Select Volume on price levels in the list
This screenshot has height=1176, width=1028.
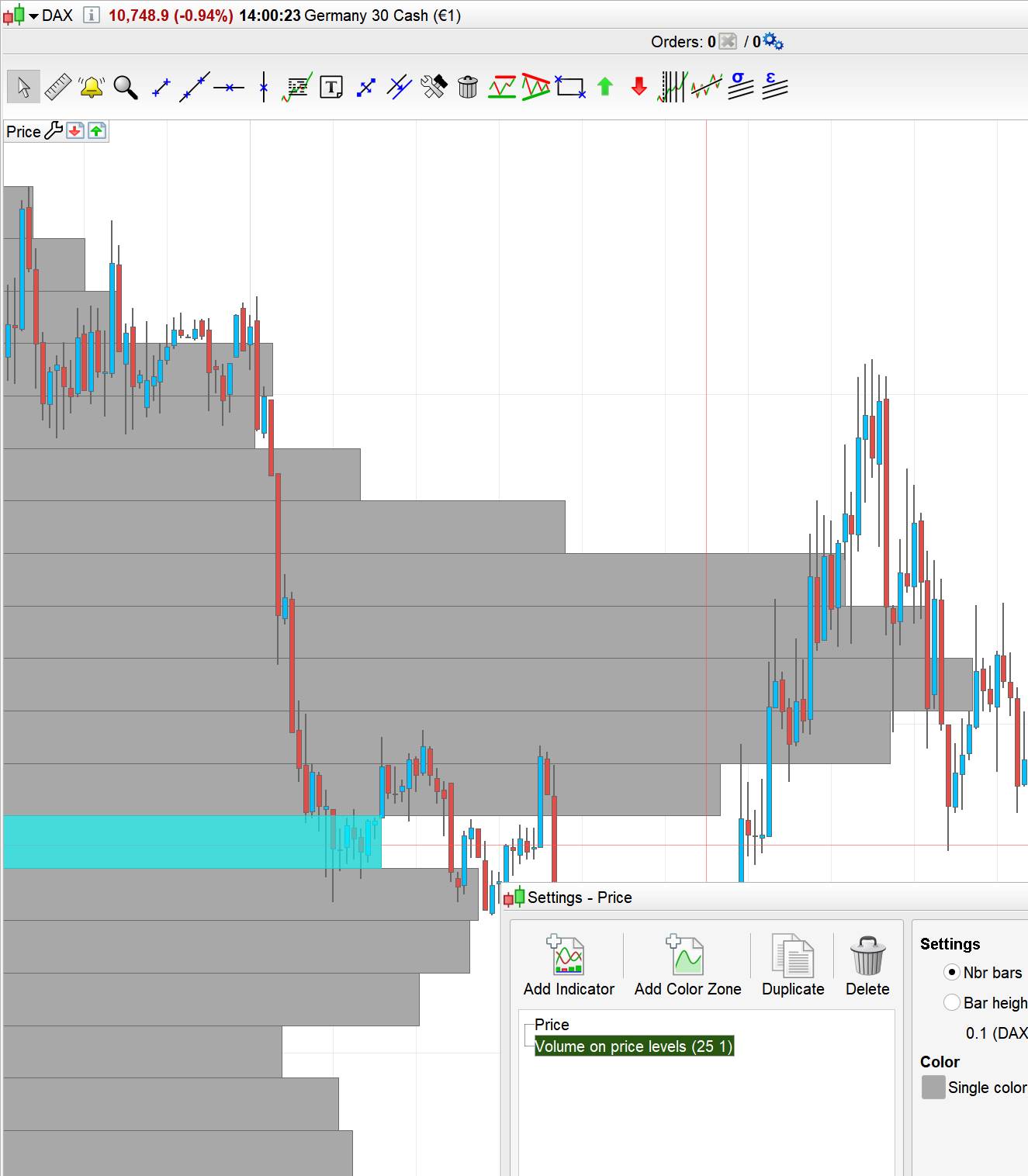[x=634, y=1046]
